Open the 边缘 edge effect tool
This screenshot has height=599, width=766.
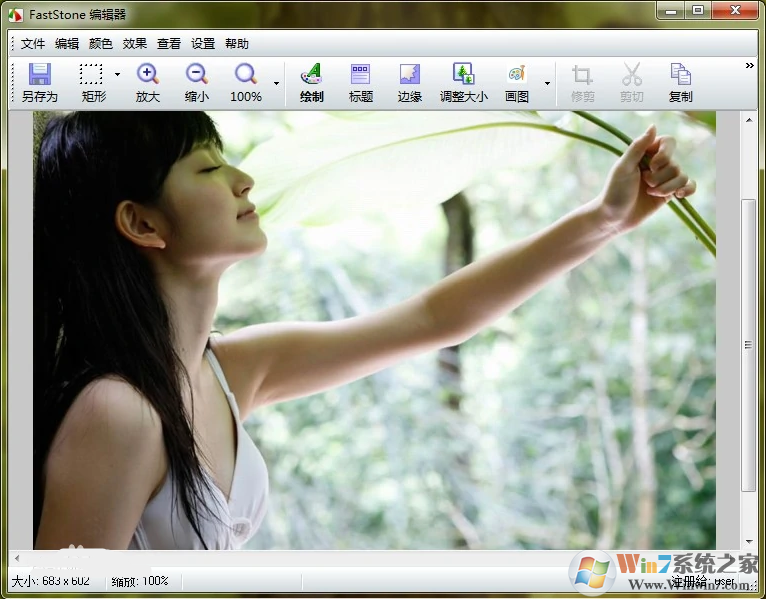point(409,82)
